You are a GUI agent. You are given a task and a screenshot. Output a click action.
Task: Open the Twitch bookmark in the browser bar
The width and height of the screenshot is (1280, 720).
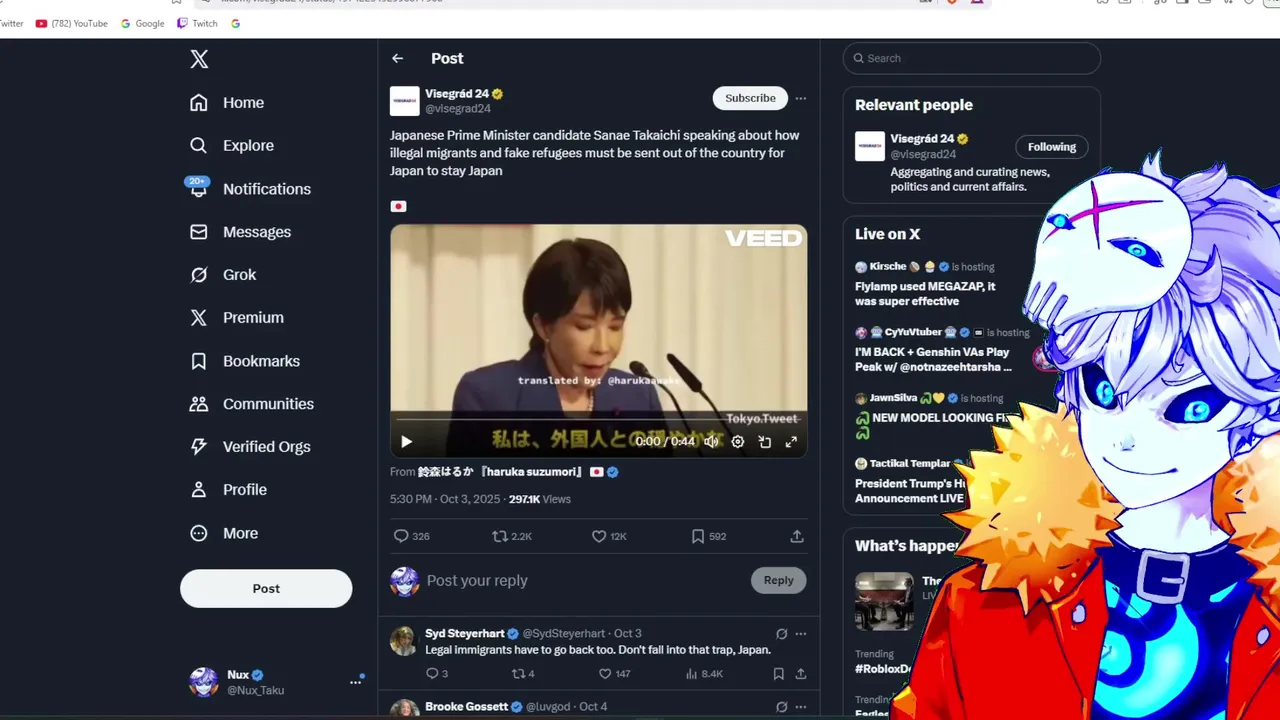pyautogui.click(x=197, y=23)
